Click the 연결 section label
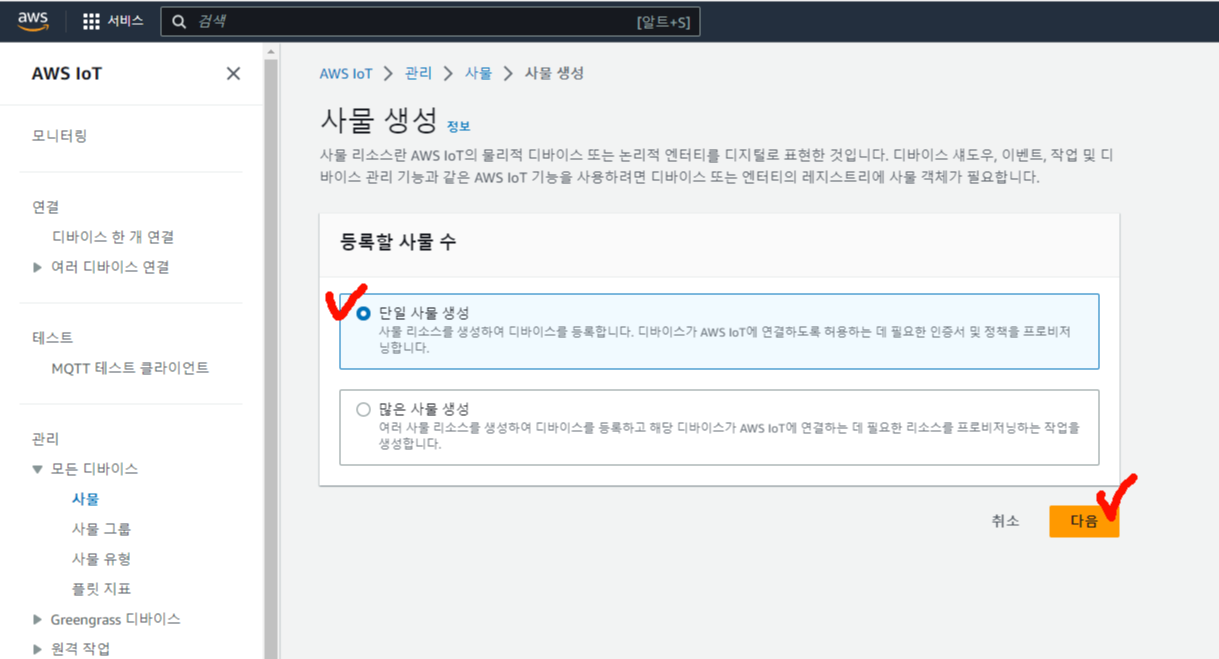 point(45,207)
